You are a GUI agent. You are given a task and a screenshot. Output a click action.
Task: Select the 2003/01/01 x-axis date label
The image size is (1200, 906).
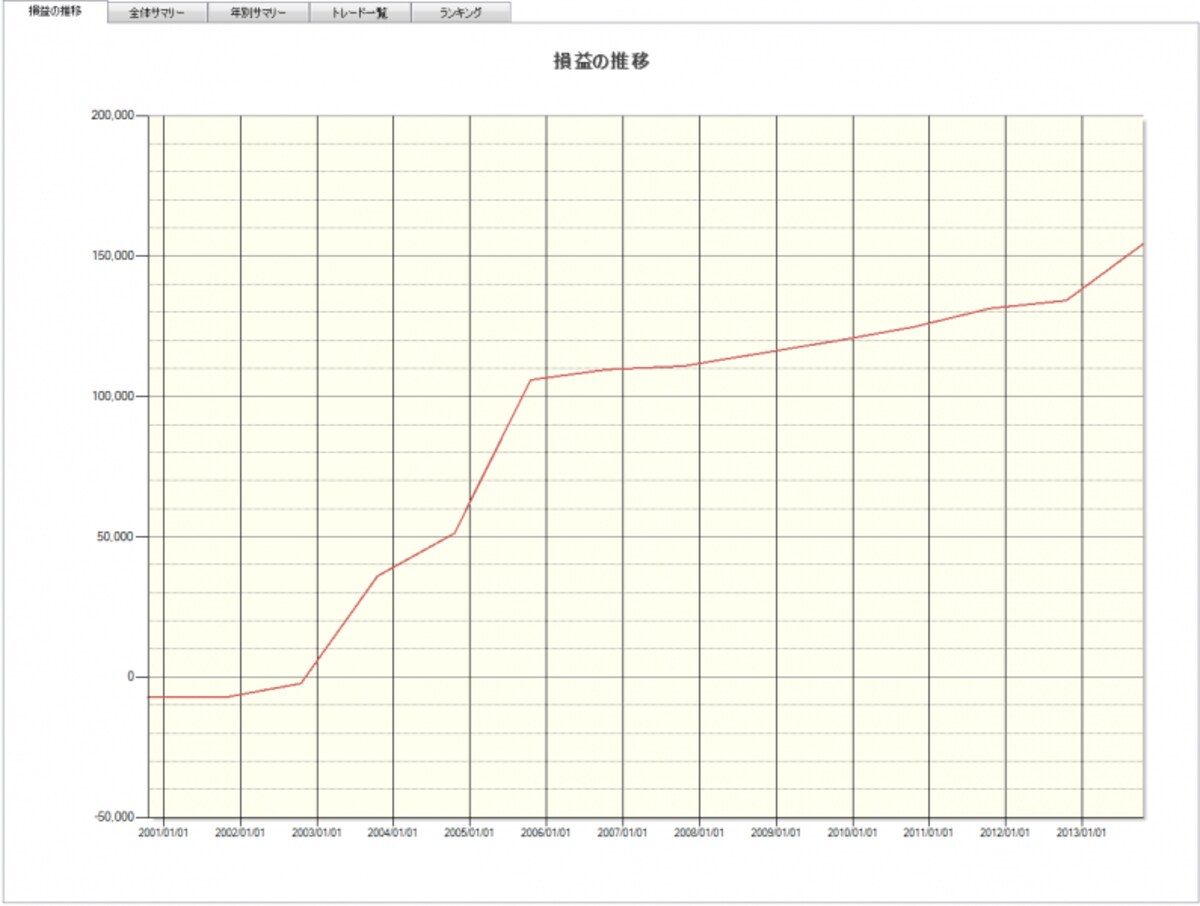(317, 832)
